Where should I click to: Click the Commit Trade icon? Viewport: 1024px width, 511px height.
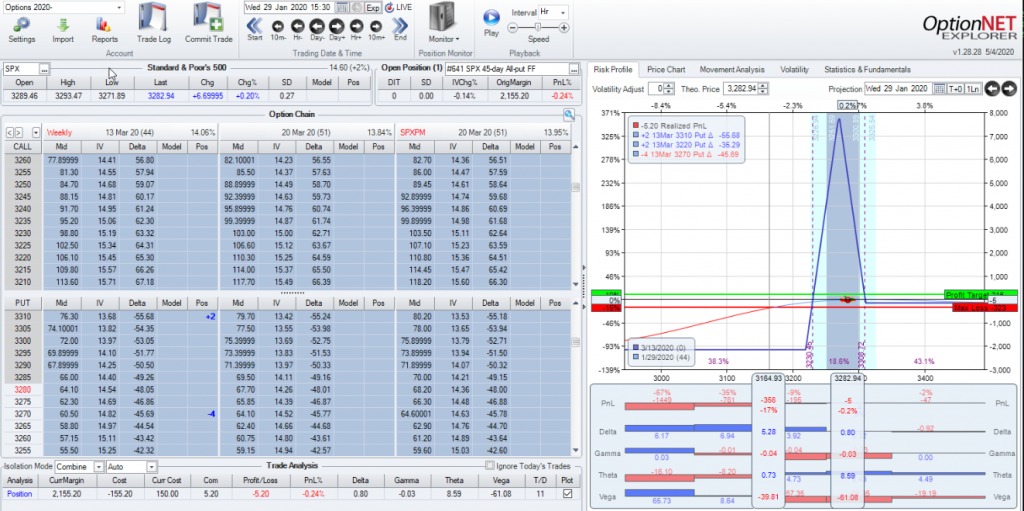coord(208,24)
